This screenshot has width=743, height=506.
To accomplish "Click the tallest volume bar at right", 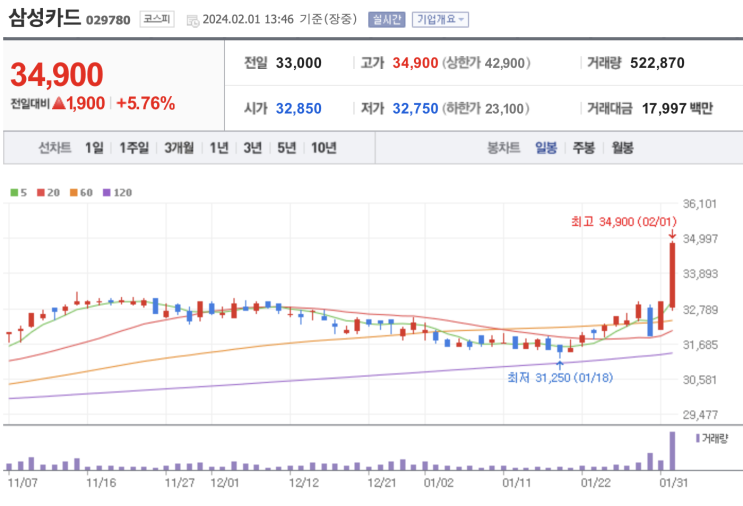I will pyautogui.click(x=672, y=451).
